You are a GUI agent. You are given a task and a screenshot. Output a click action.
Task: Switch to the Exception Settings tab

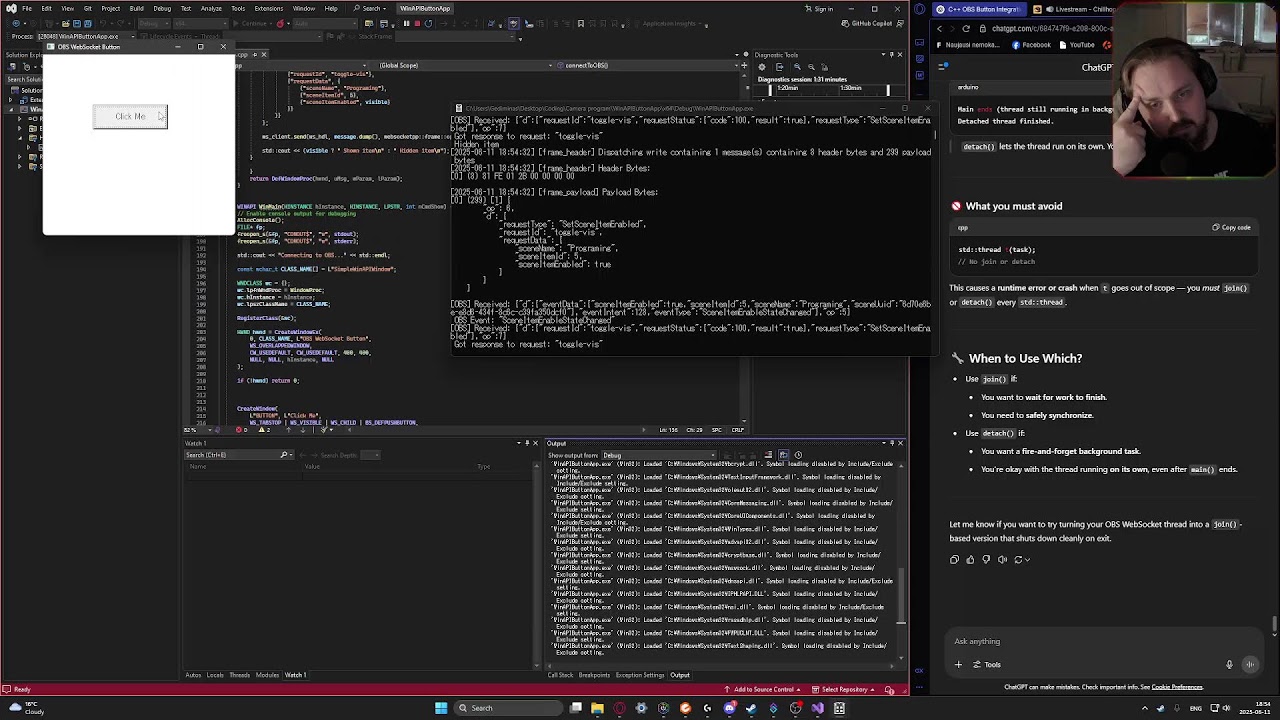pos(640,675)
